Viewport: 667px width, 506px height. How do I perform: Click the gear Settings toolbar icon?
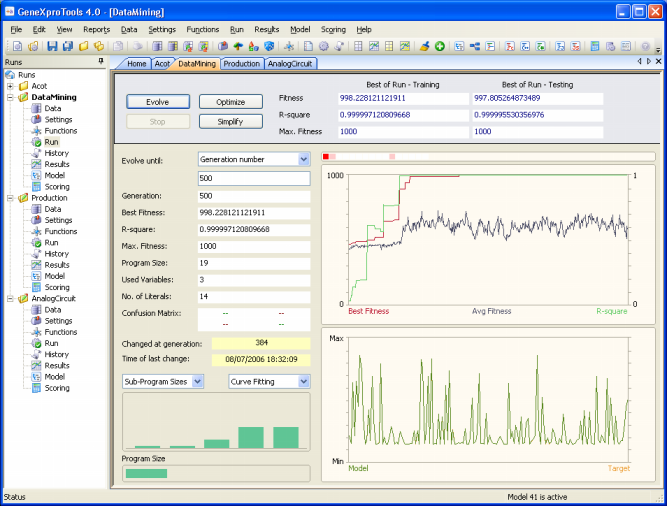pos(324,46)
